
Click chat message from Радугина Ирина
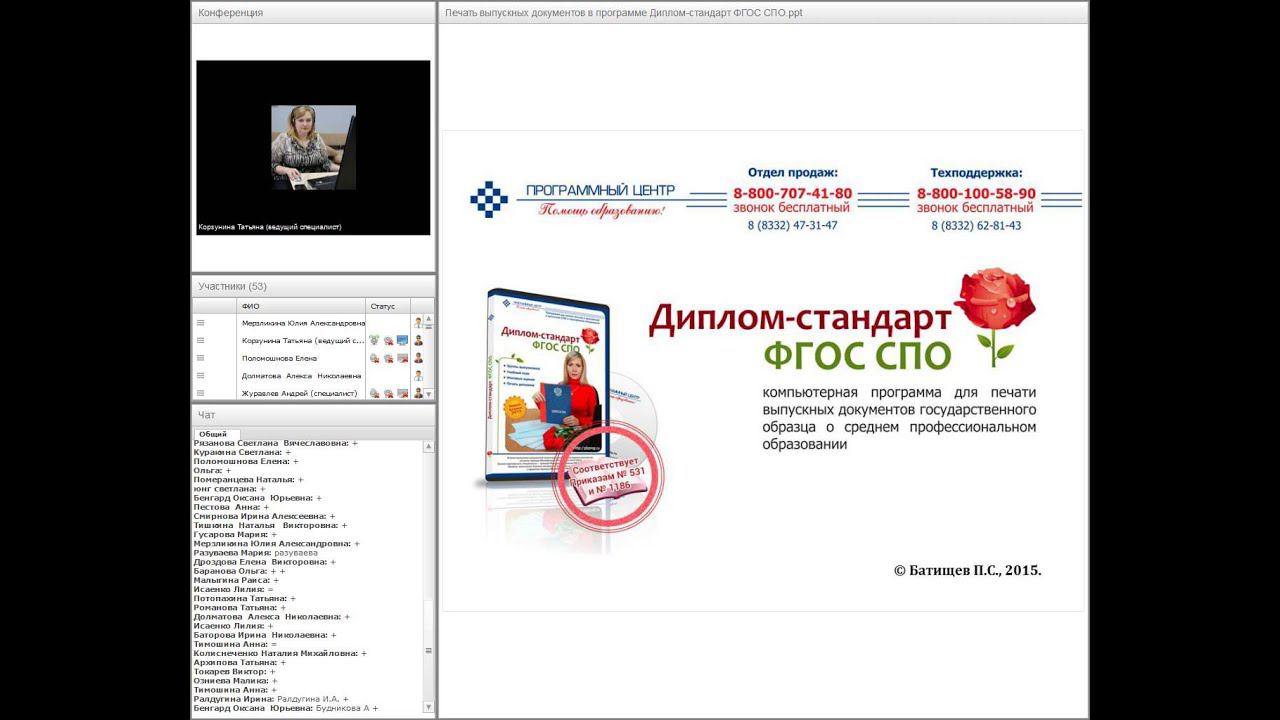point(271,699)
